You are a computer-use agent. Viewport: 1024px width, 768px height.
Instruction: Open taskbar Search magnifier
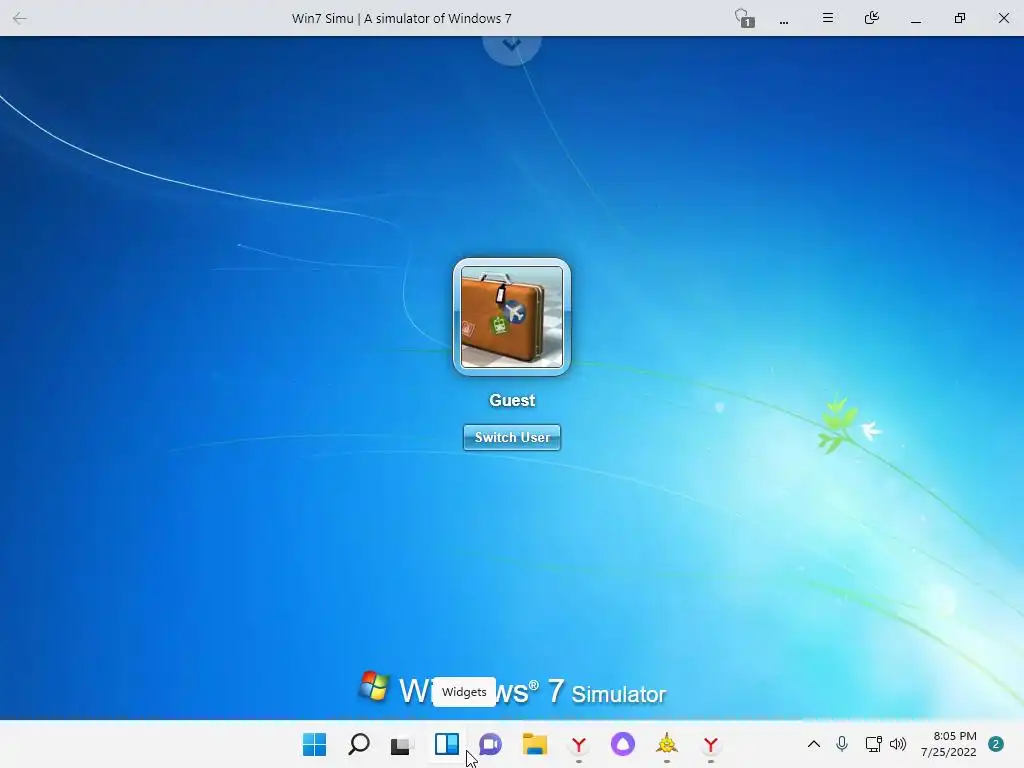[359, 744]
